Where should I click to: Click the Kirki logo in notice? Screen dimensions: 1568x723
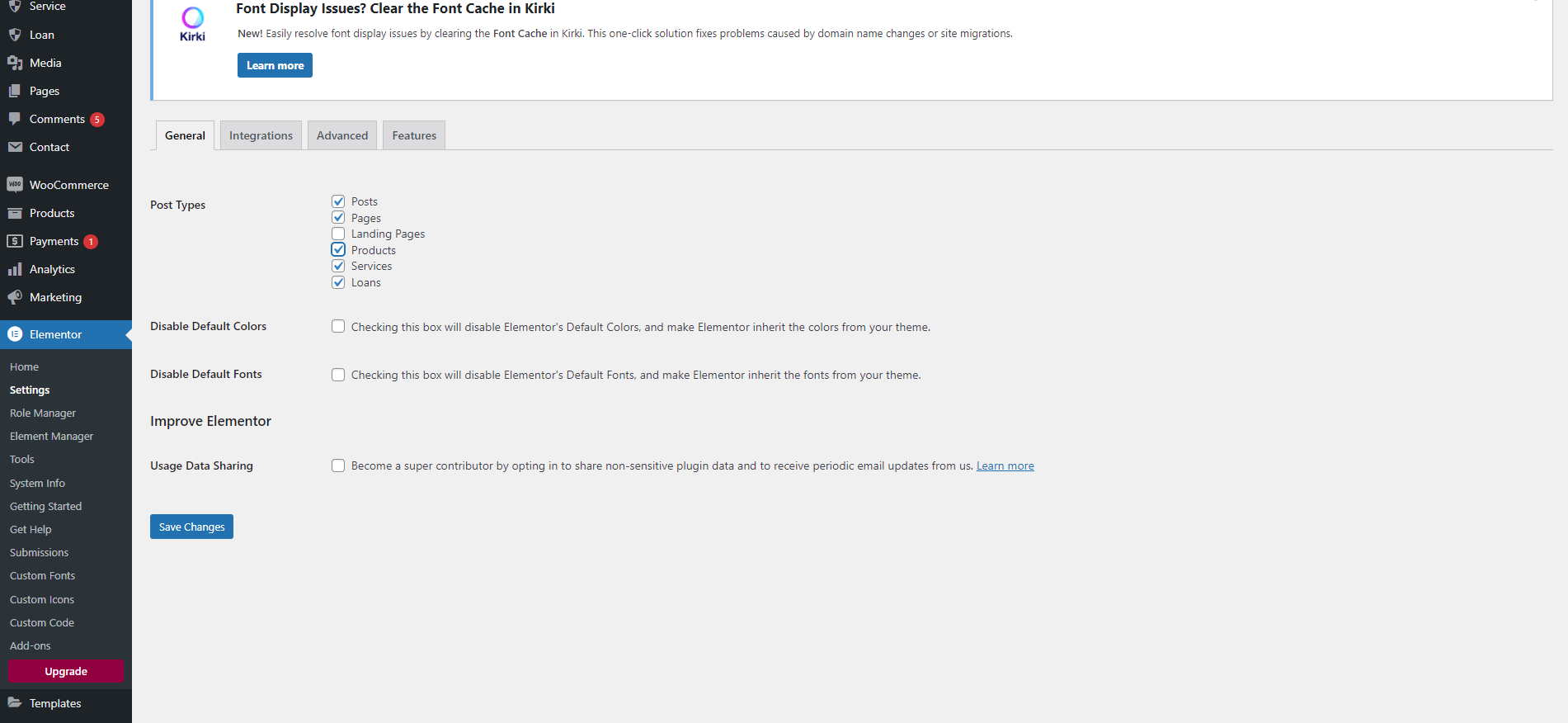192,24
